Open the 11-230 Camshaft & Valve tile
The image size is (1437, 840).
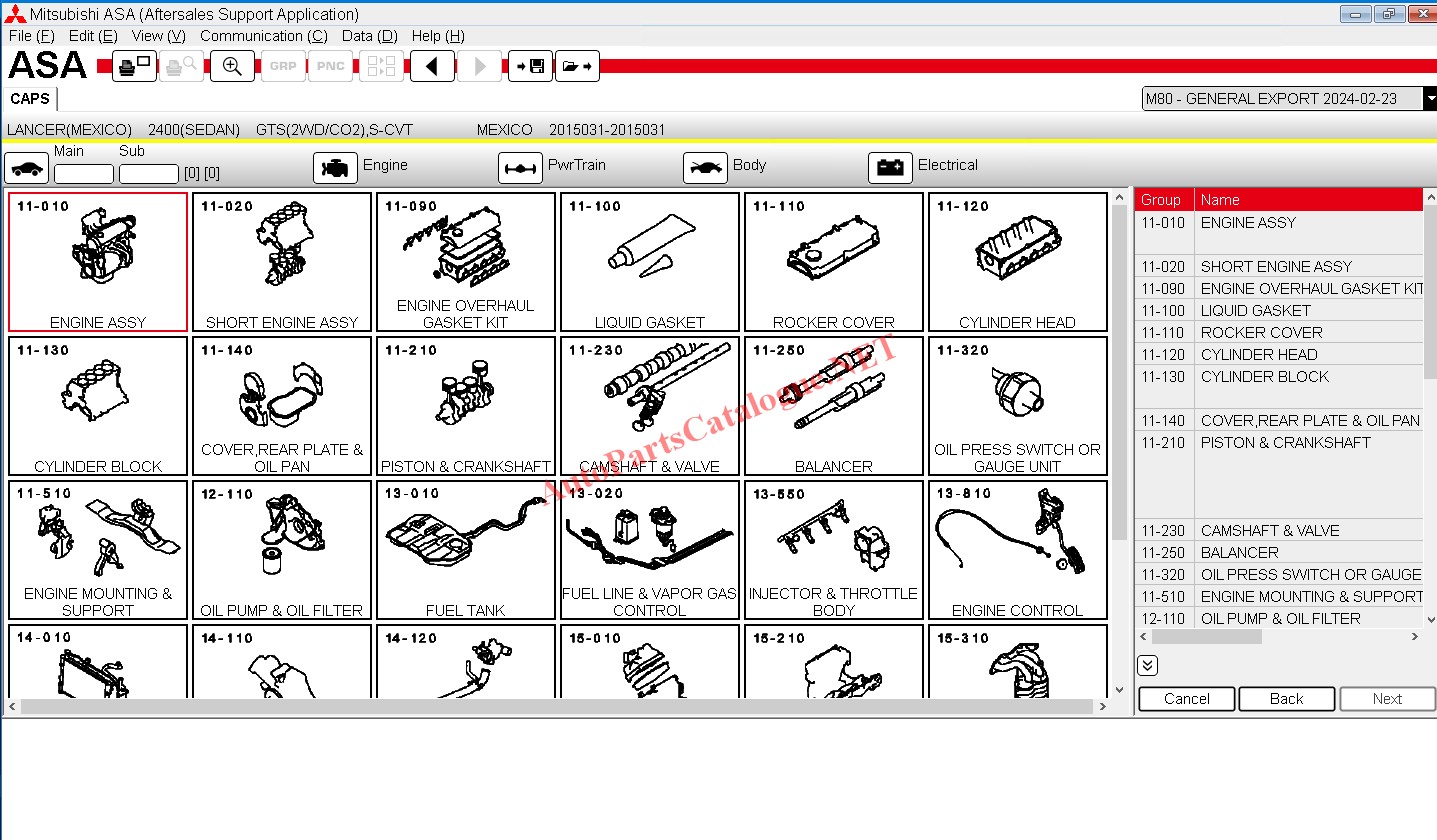[x=650, y=406]
